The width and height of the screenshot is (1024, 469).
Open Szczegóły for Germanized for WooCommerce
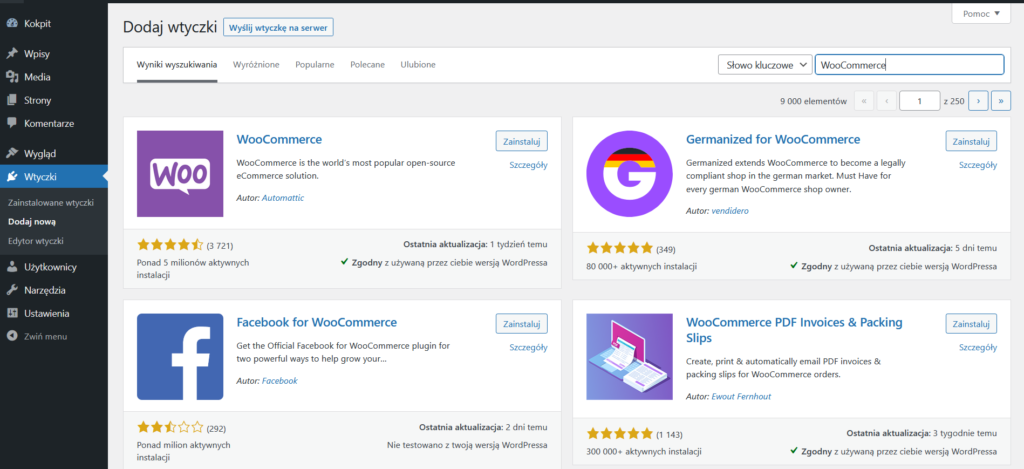[x=978, y=165]
